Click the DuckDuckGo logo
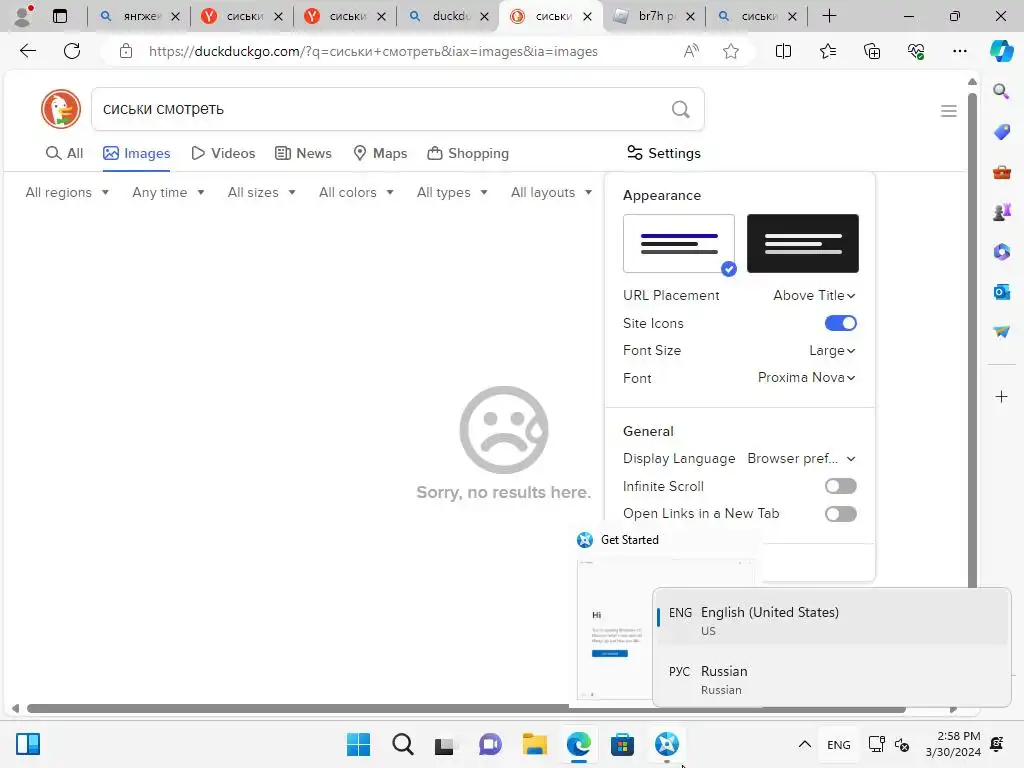 (x=61, y=109)
